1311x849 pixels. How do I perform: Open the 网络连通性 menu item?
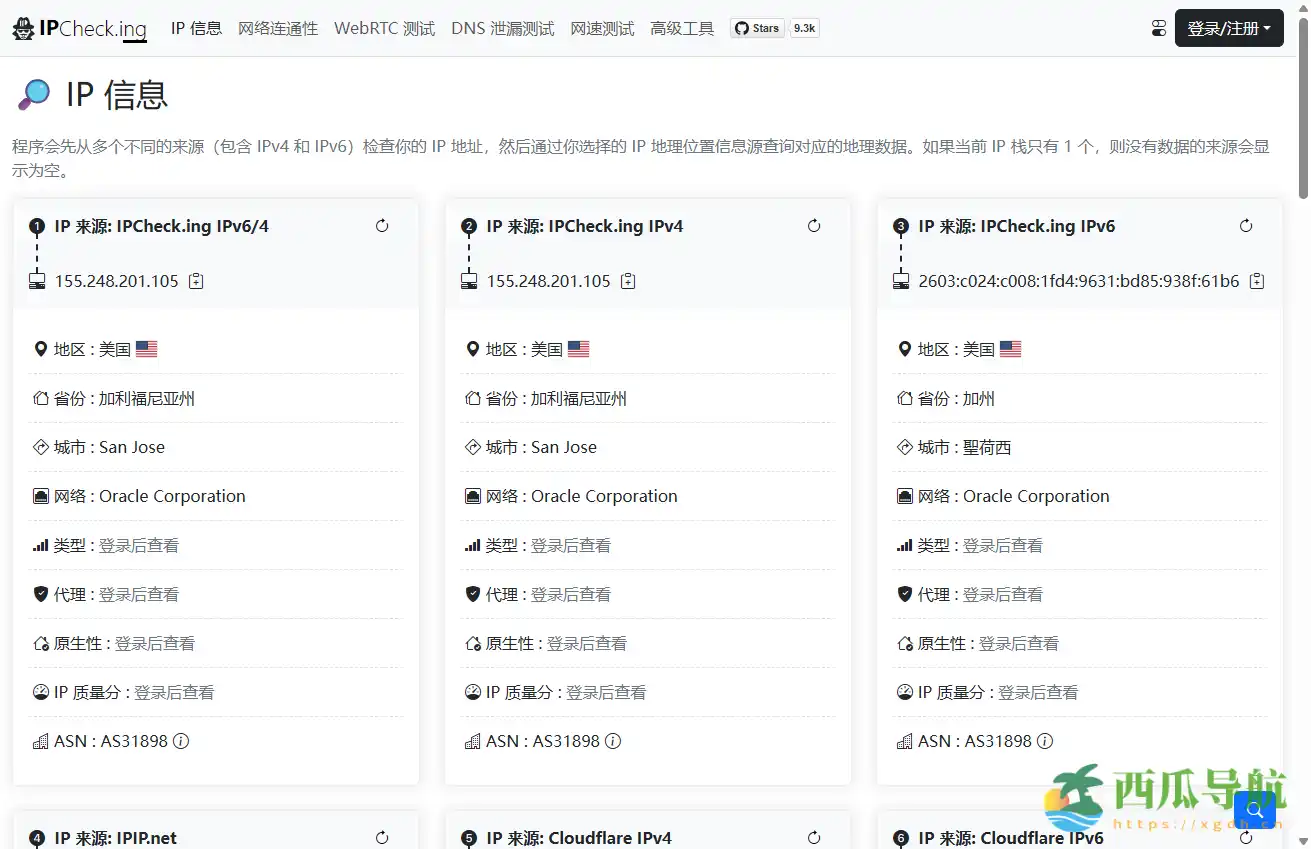(277, 28)
